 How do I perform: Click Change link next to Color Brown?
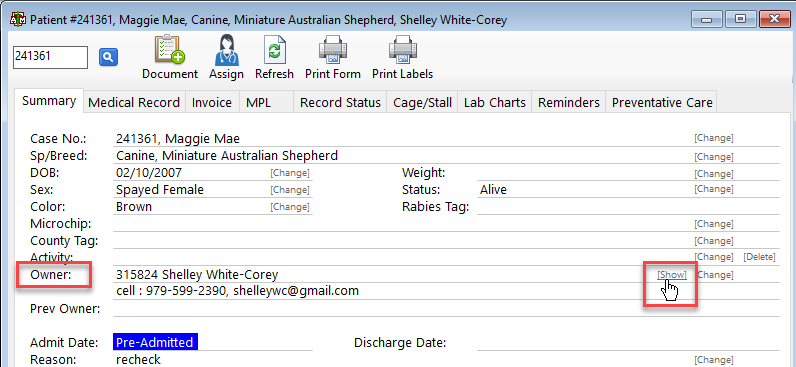click(x=290, y=207)
